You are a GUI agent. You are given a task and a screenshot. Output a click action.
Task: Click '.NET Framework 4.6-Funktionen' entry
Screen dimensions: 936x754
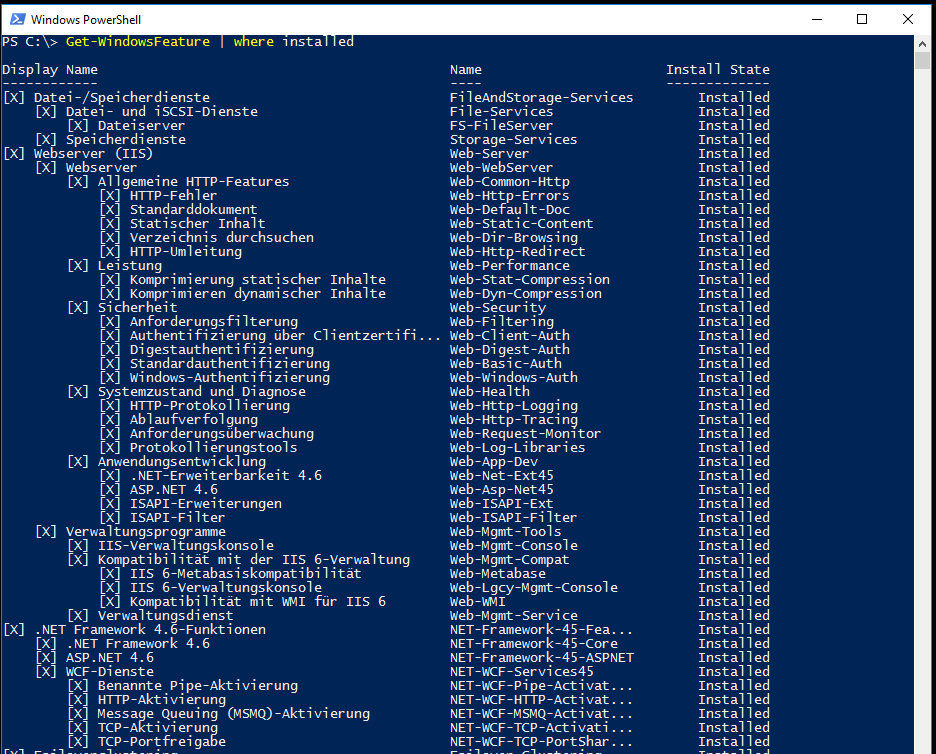click(x=150, y=630)
